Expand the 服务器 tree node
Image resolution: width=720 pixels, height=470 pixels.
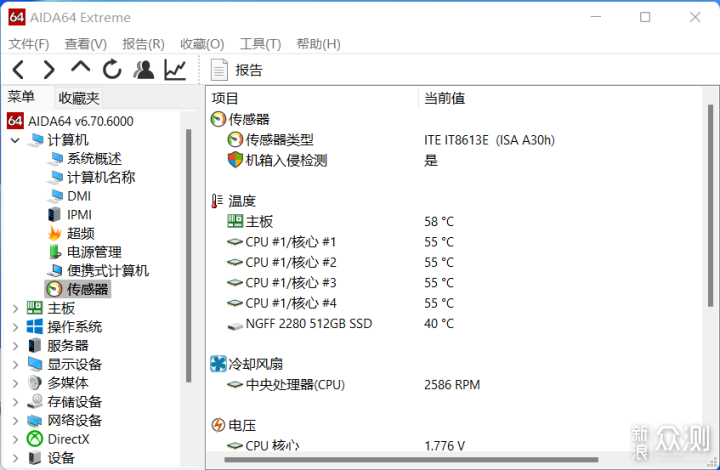15,346
